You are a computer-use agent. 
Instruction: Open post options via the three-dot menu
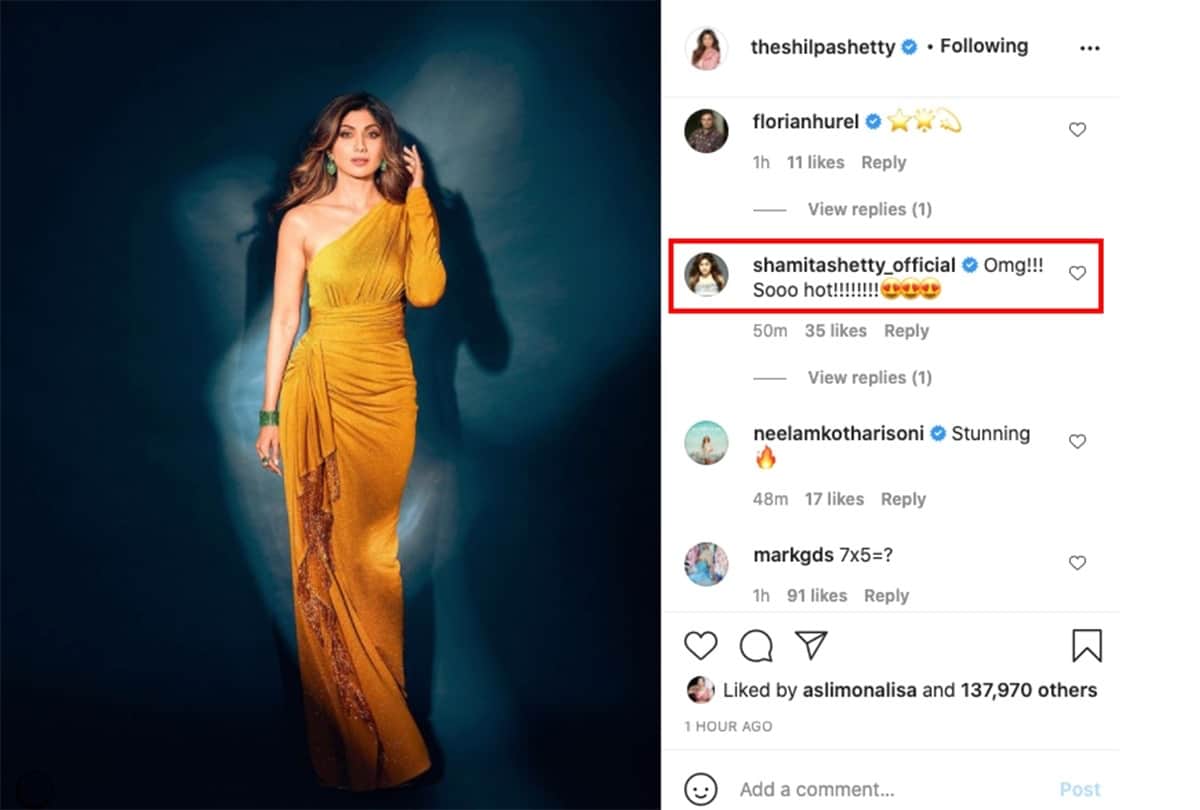coord(1090,47)
